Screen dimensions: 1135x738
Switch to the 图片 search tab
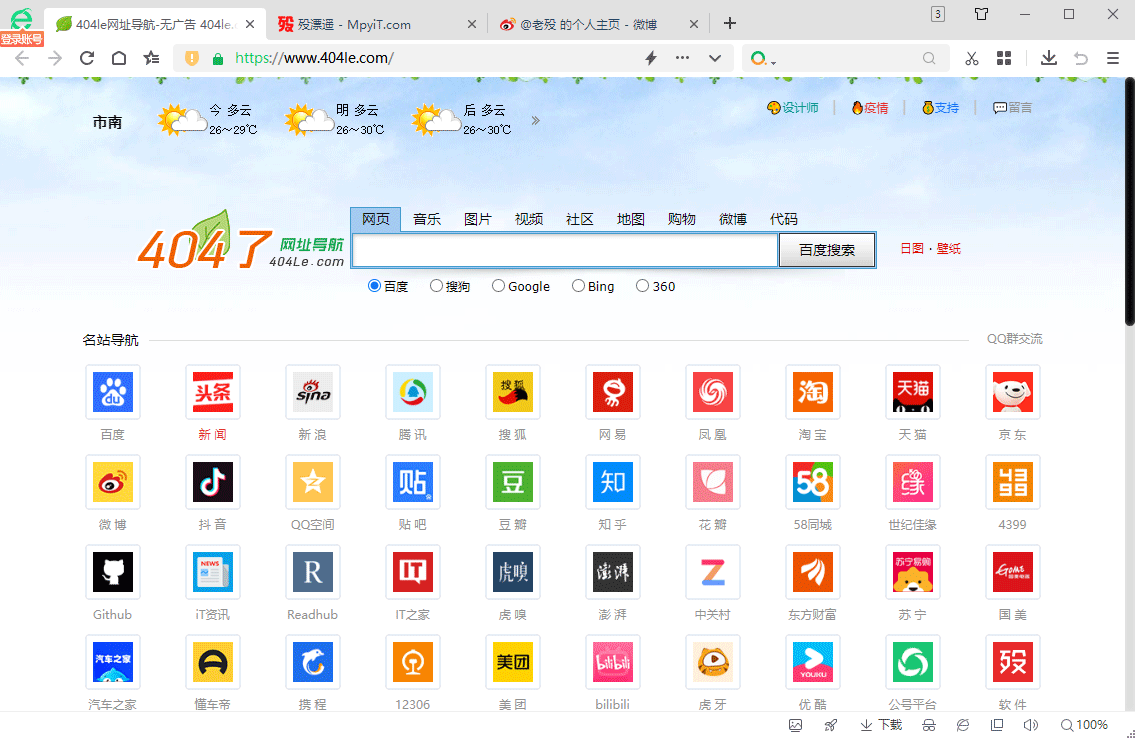(x=478, y=219)
